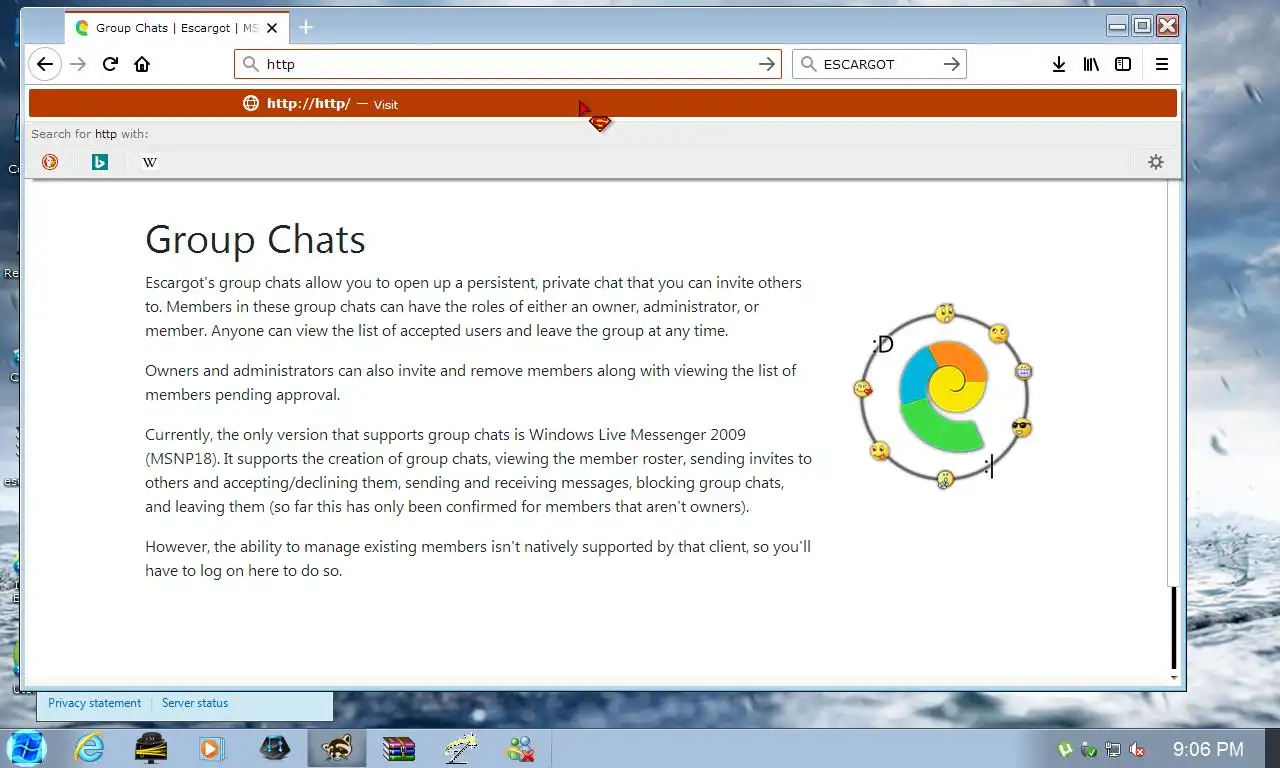Click the Go arrow in the address bar
This screenshot has height=768, width=1280.
pyautogui.click(x=767, y=64)
